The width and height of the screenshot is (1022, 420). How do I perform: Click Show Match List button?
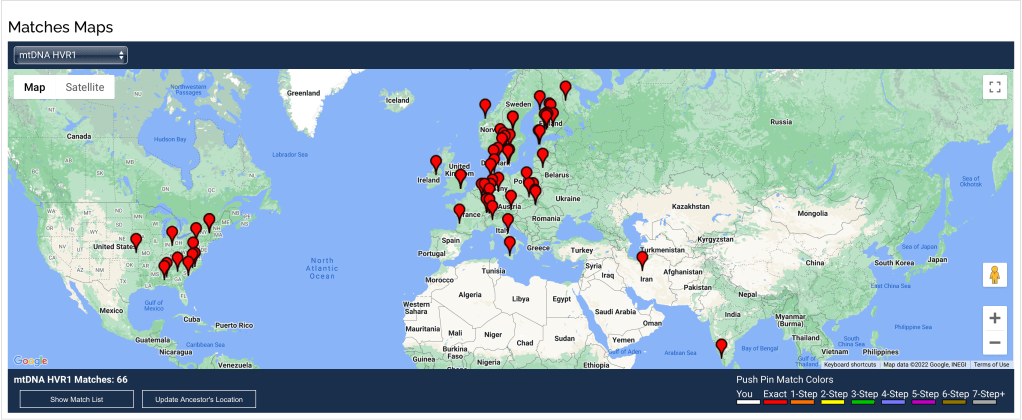[77, 399]
